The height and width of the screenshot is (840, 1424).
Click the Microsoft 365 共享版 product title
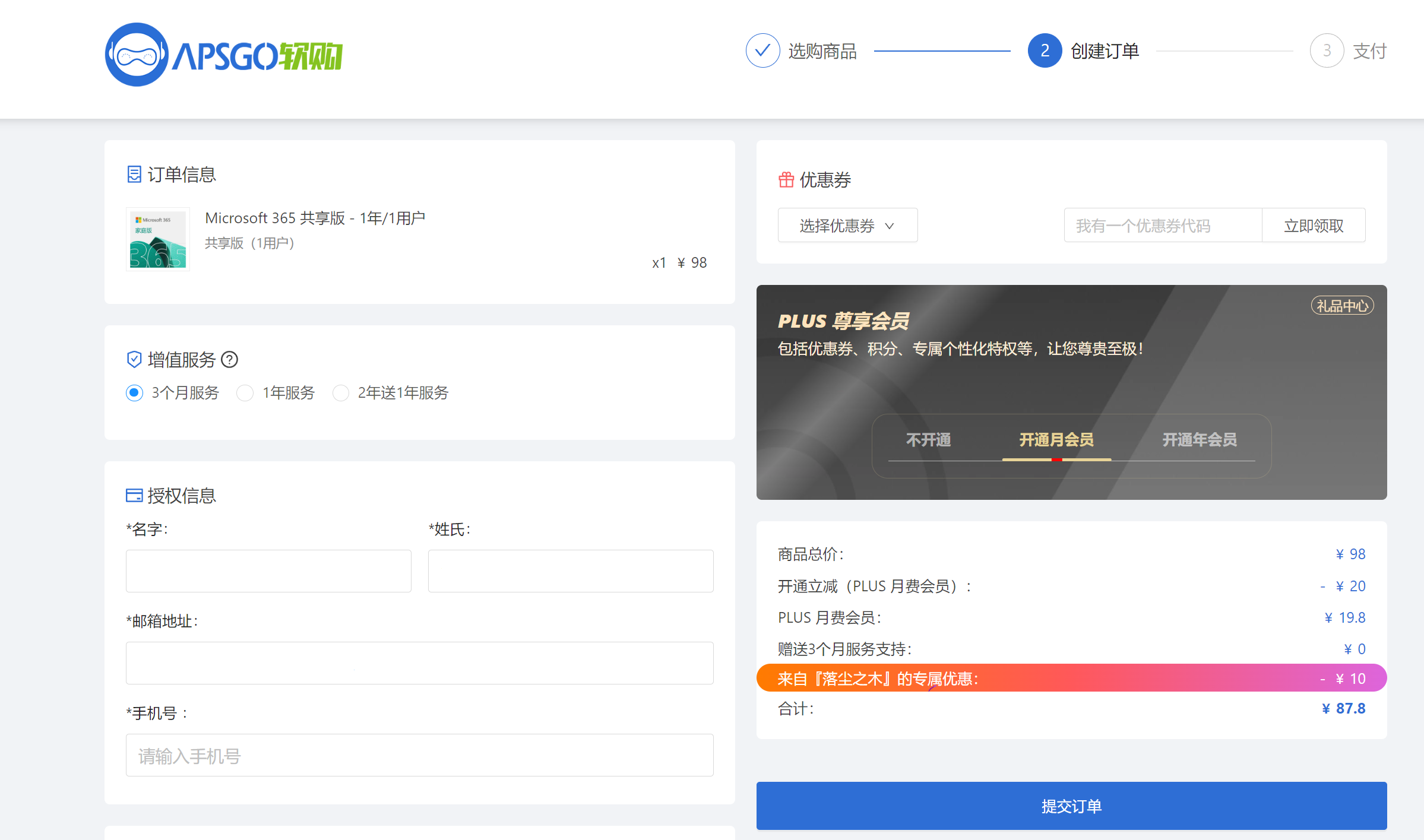click(x=315, y=218)
